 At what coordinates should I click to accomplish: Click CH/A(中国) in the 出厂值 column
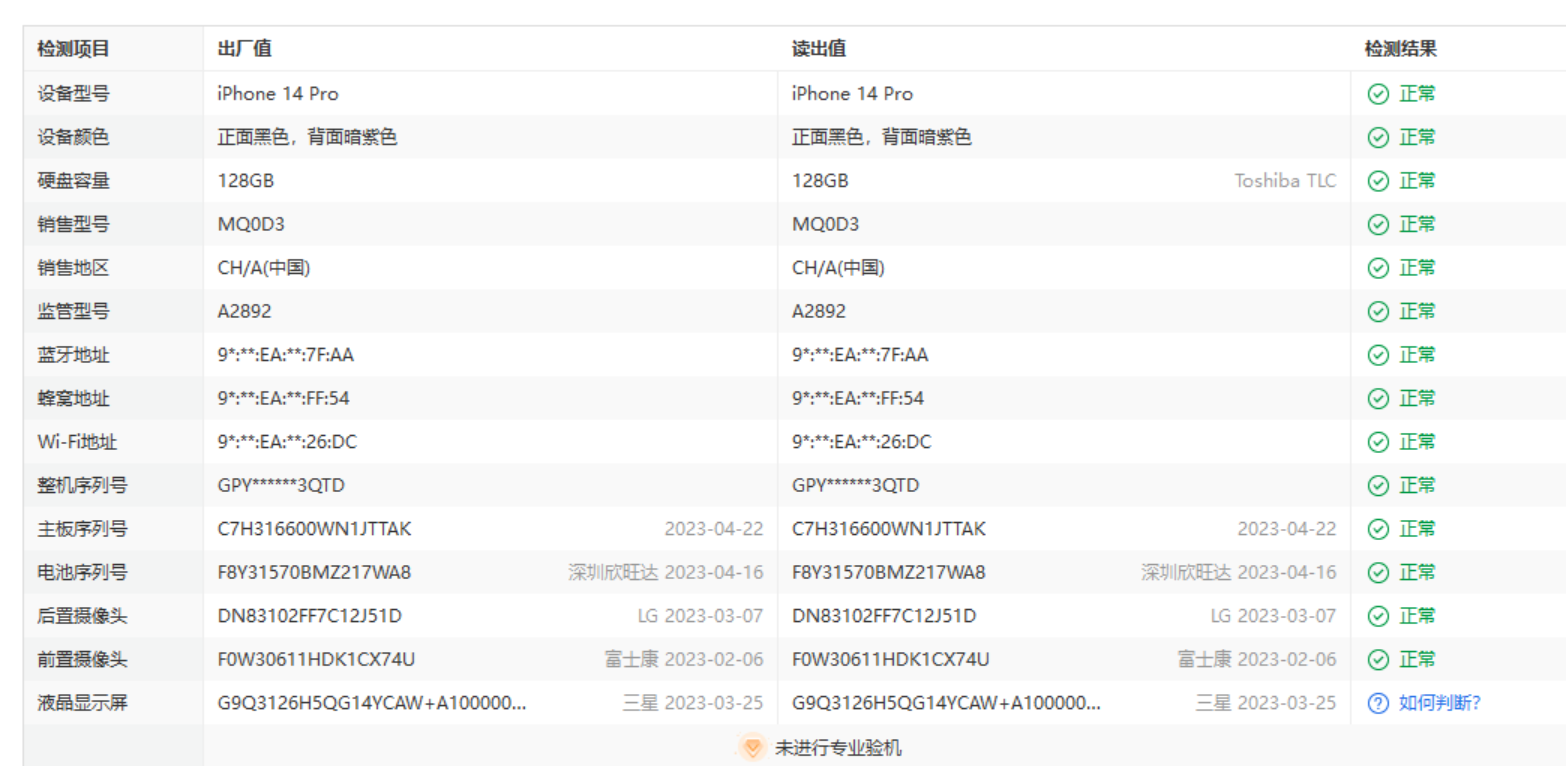264,268
